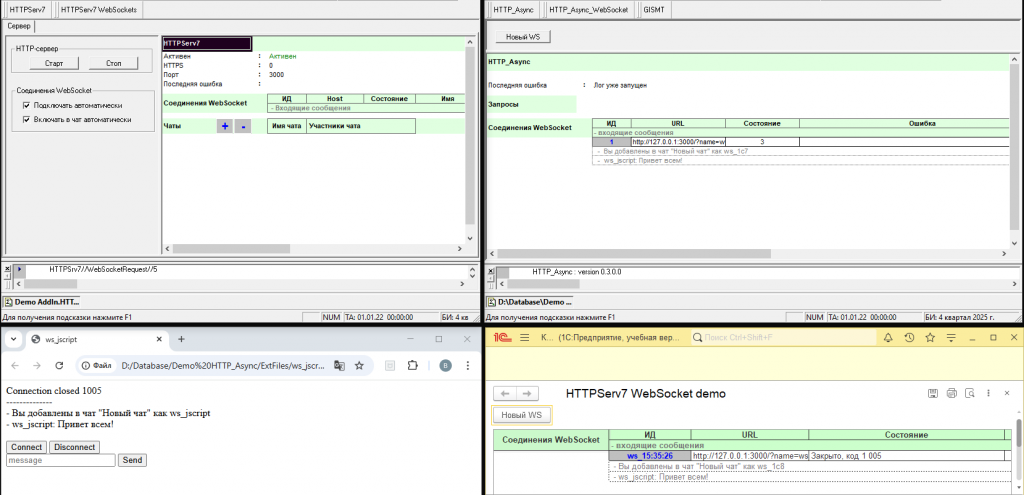1024x495 pixels.
Task: Open the HTTP_Async tab
Action: (513, 10)
